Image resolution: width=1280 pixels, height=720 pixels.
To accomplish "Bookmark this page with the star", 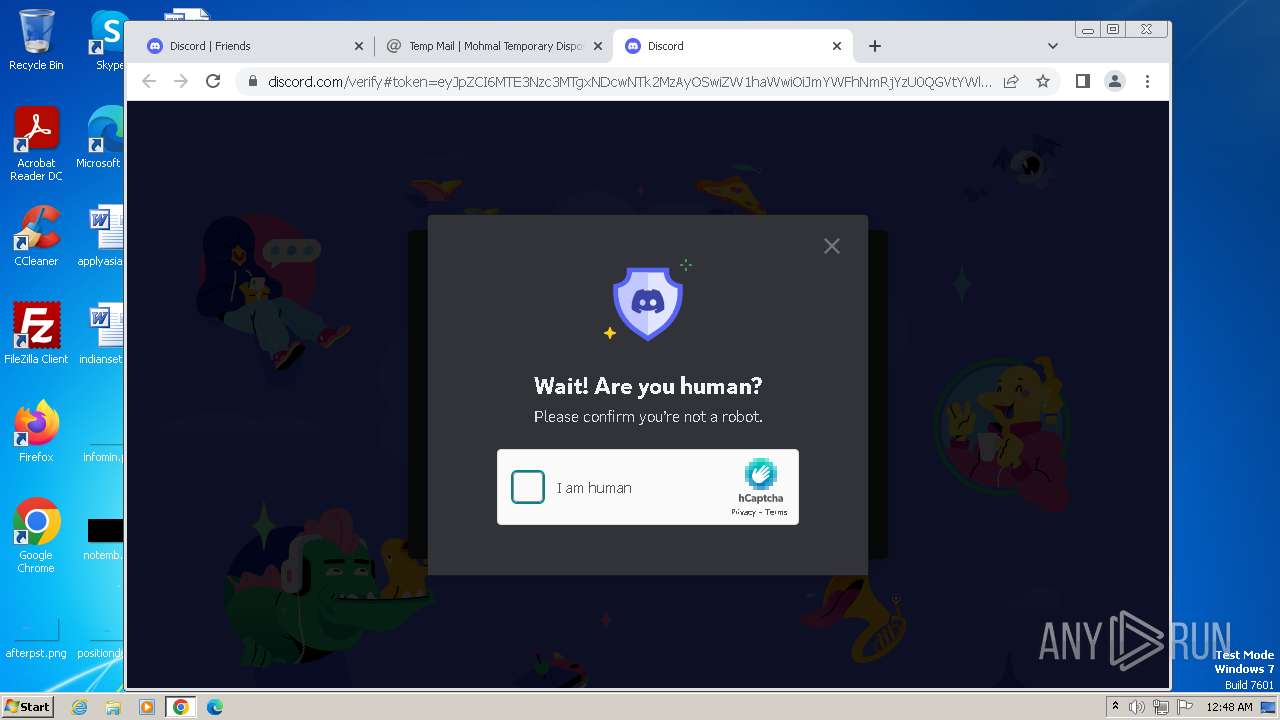I will pyautogui.click(x=1043, y=81).
